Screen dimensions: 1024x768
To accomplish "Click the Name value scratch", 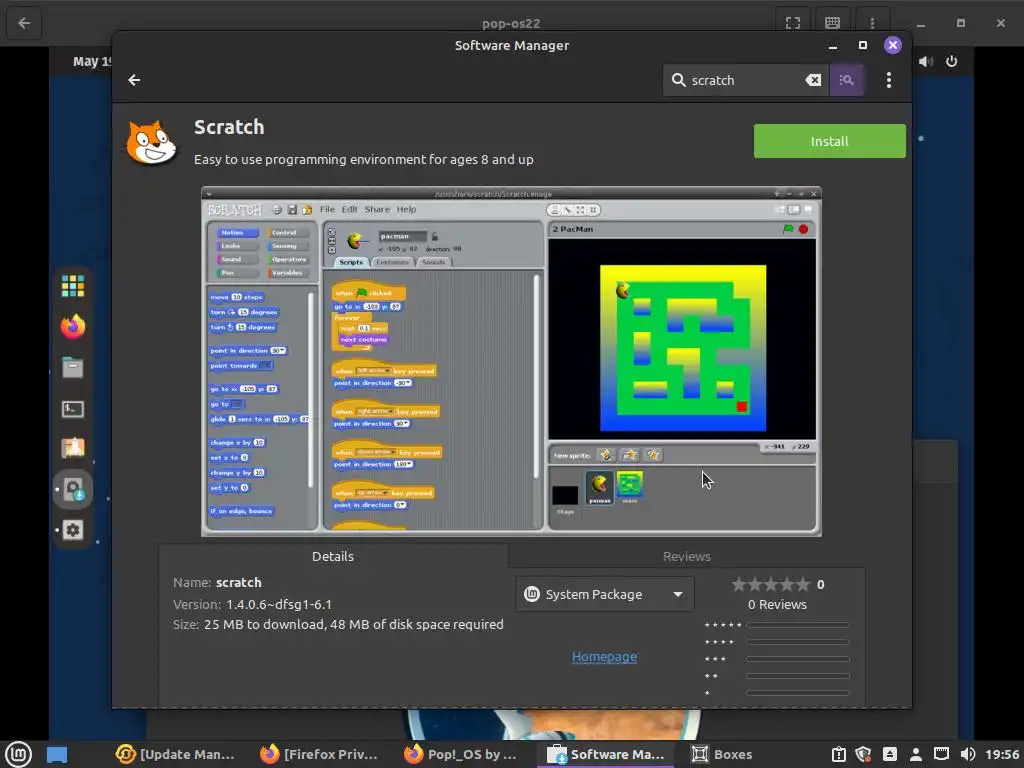I will pyautogui.click(x=238, y=583).
